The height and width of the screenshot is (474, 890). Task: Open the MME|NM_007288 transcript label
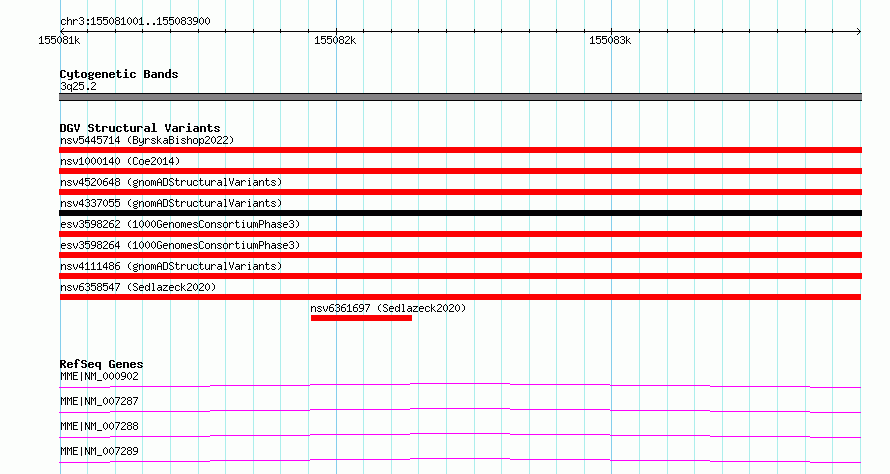(99, 426)
